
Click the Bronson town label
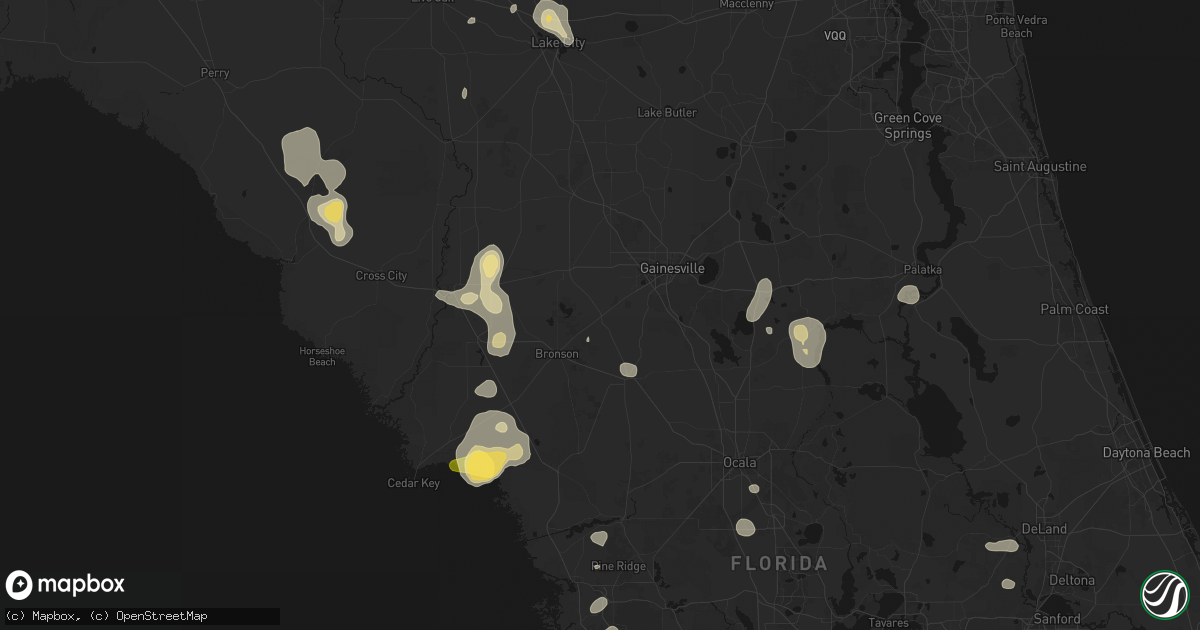(x=556, y=354)
